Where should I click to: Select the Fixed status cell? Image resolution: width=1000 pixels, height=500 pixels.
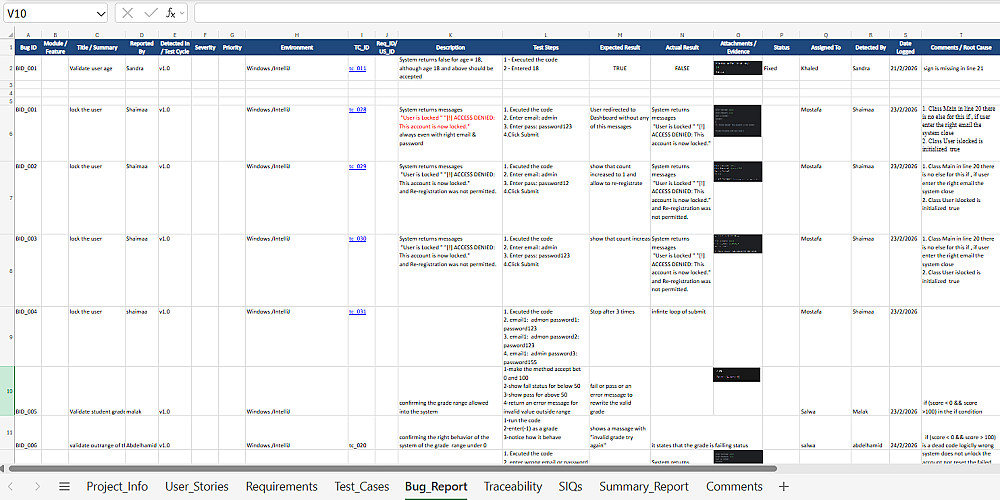tap(781, 68)
